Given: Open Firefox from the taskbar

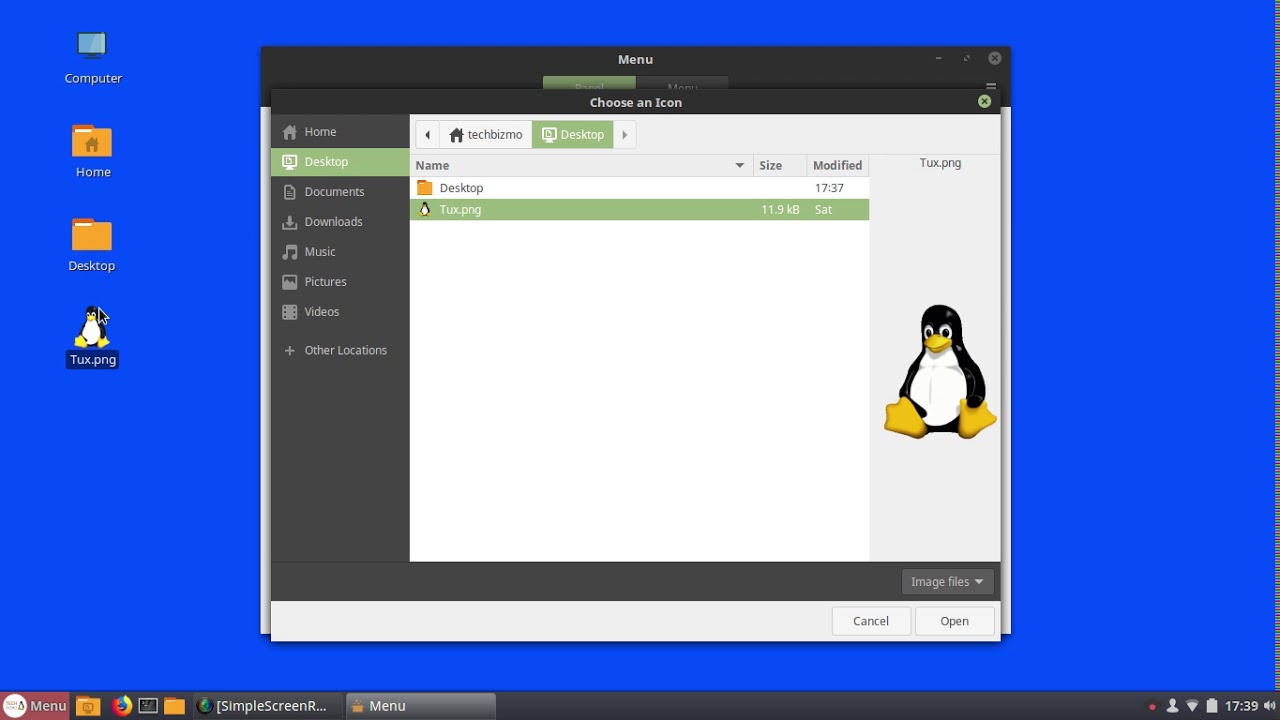Looking at the screenshot, I should (121, 706).
